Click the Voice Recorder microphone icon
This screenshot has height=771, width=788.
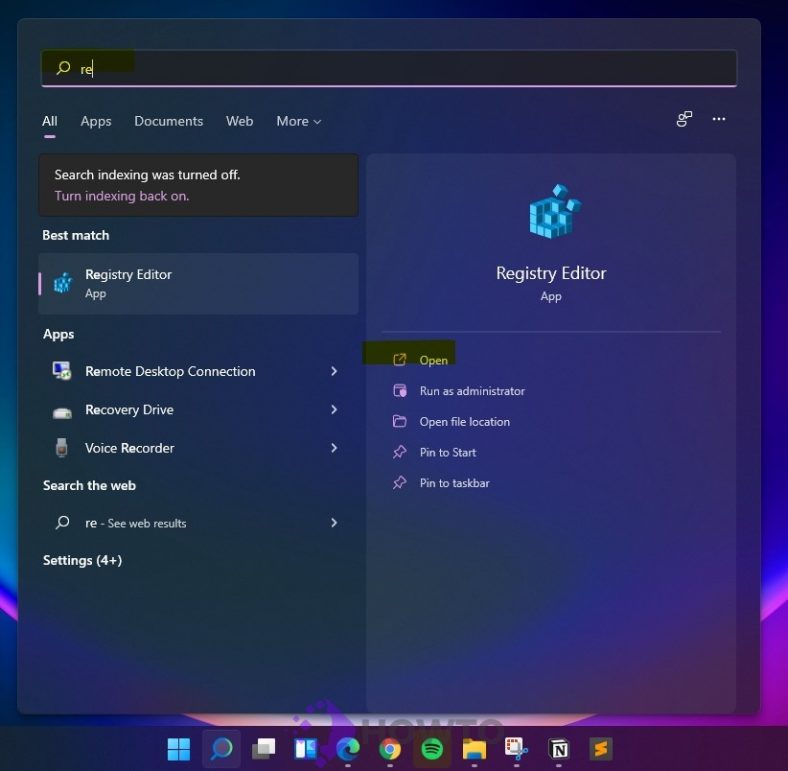click(62, 447)
